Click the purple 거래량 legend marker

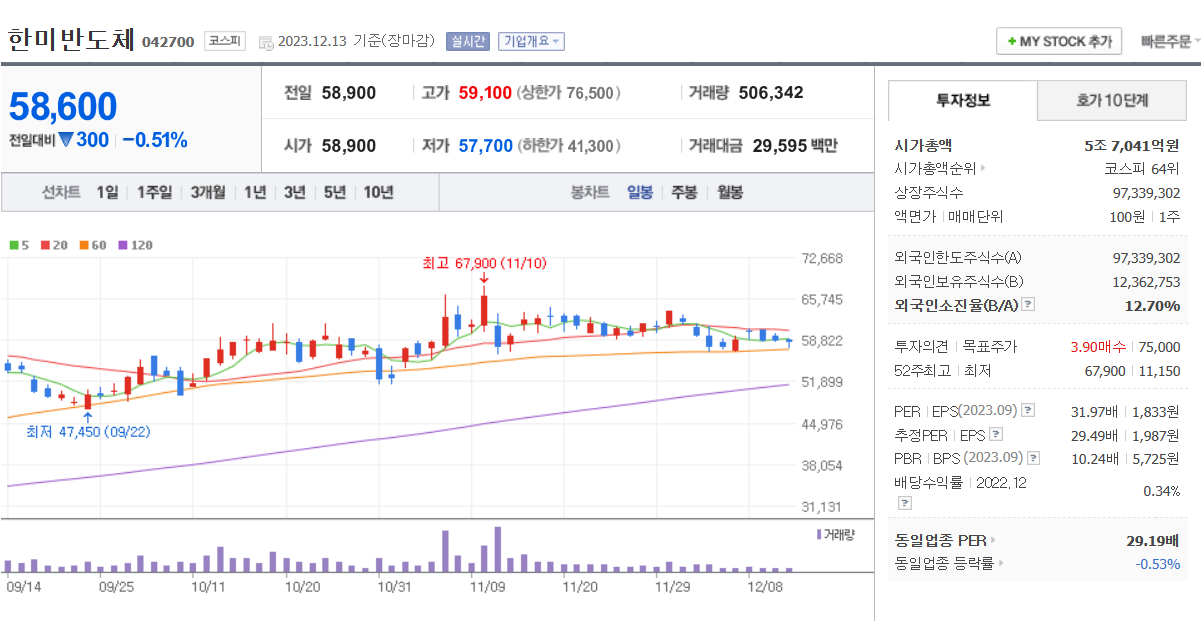tap(819, 535)
